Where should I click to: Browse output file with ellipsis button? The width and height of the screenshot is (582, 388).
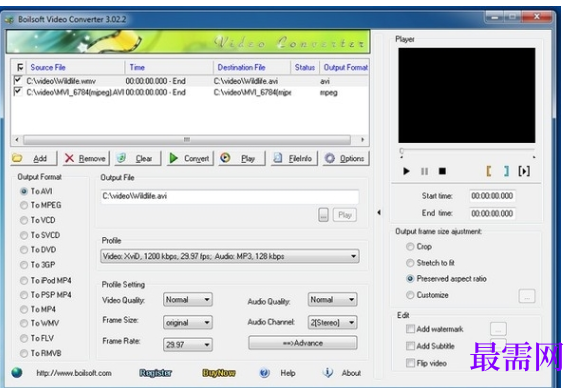coord(323,215)
